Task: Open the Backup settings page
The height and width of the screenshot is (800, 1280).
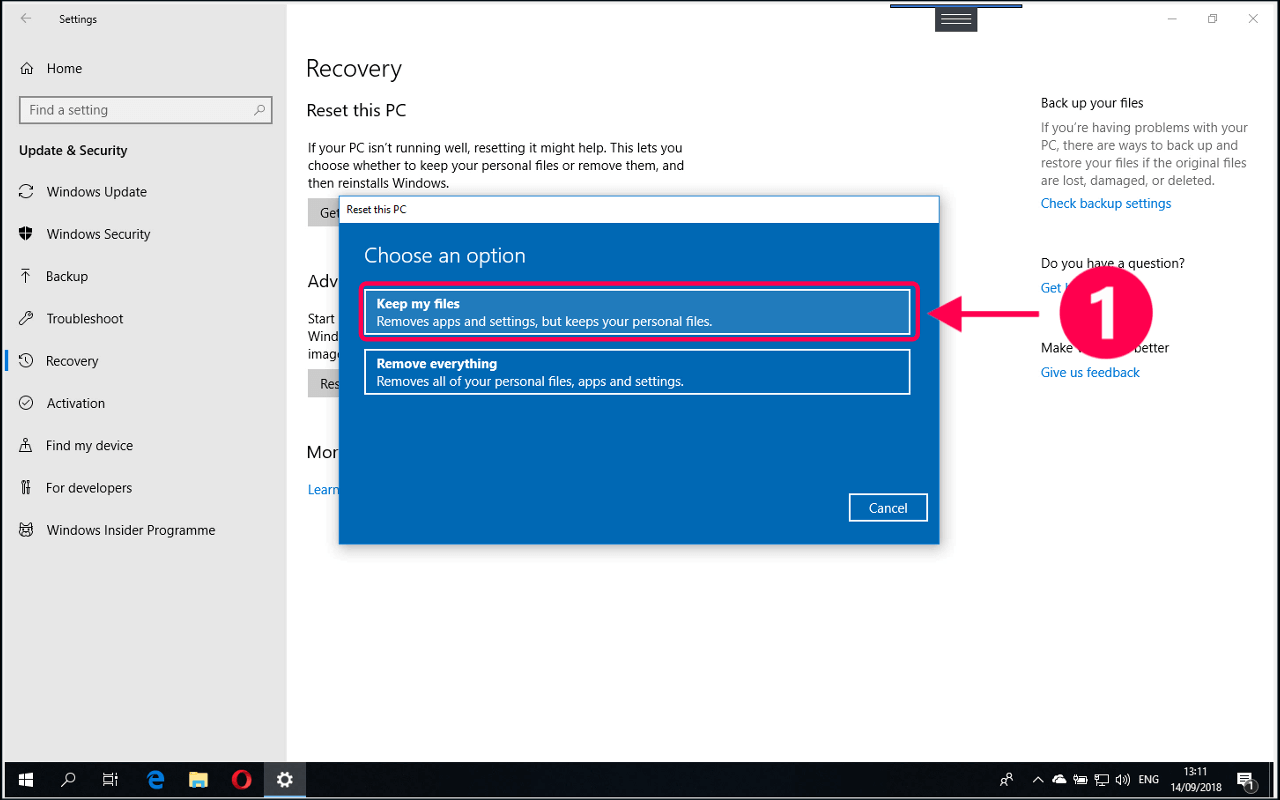Action: [67, 276]
